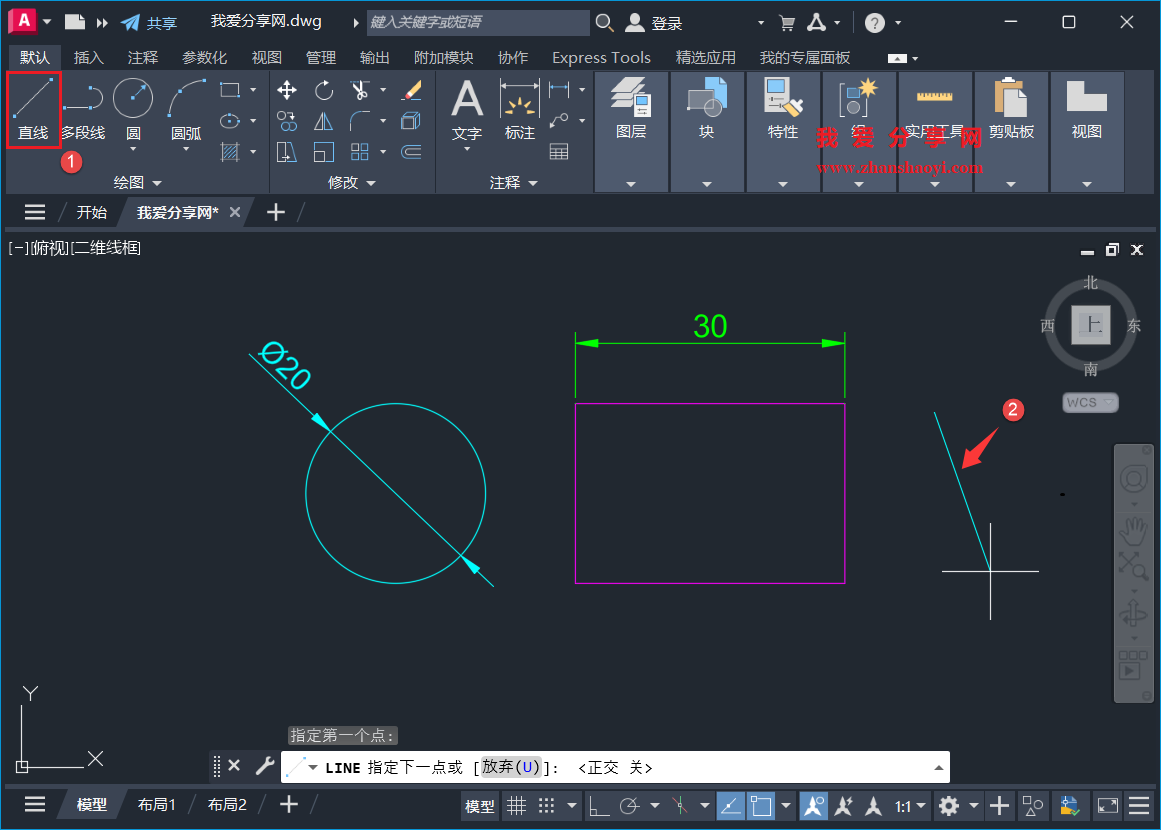Screen dimensions: 1161x830
Task: Select the Pan hand icon on navigation bar
Action: pyautogui.click(x=1133, y=530)
